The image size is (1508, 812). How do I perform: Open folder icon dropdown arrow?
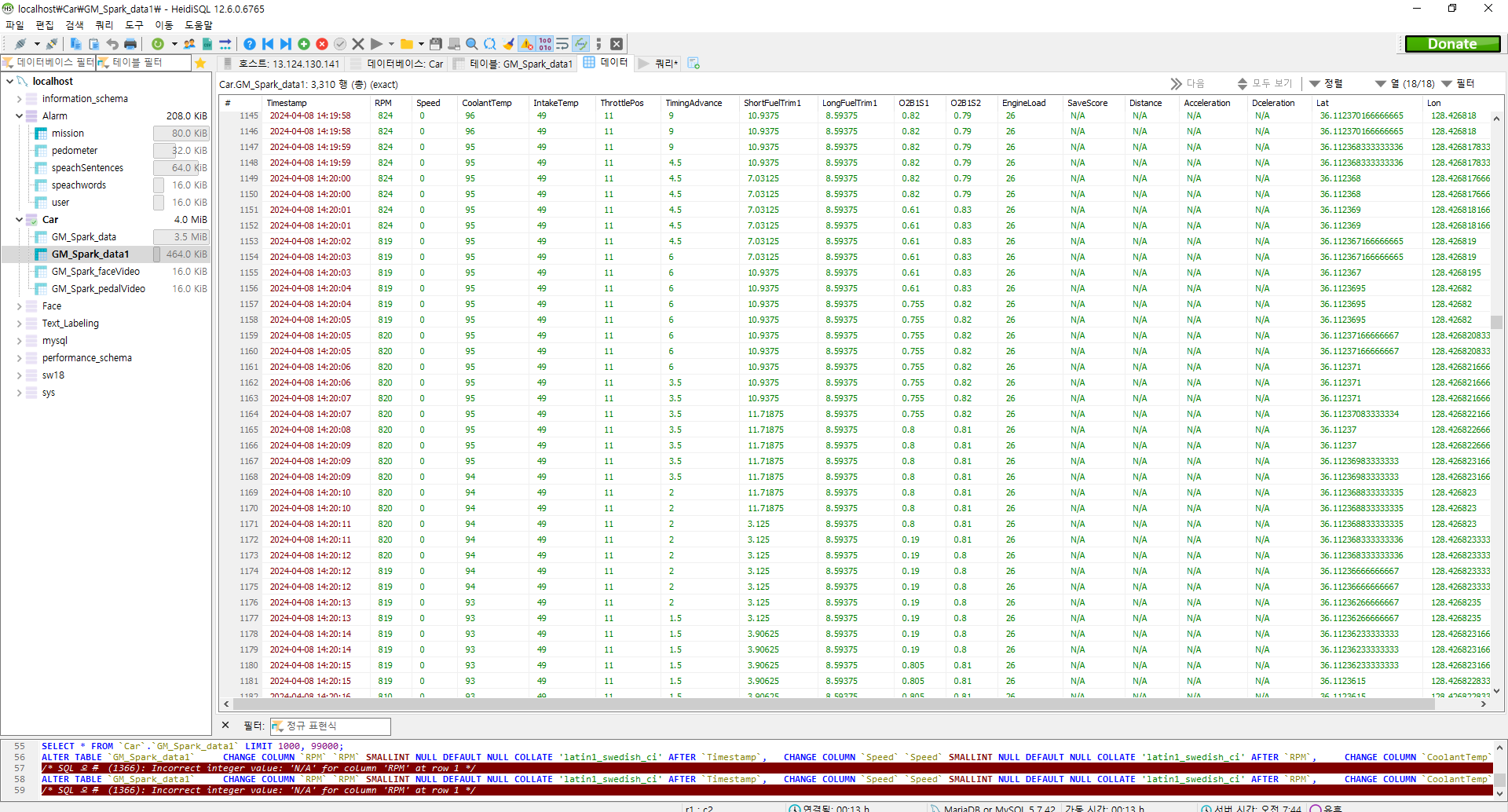pyautogui.click(x=421, y=44)
